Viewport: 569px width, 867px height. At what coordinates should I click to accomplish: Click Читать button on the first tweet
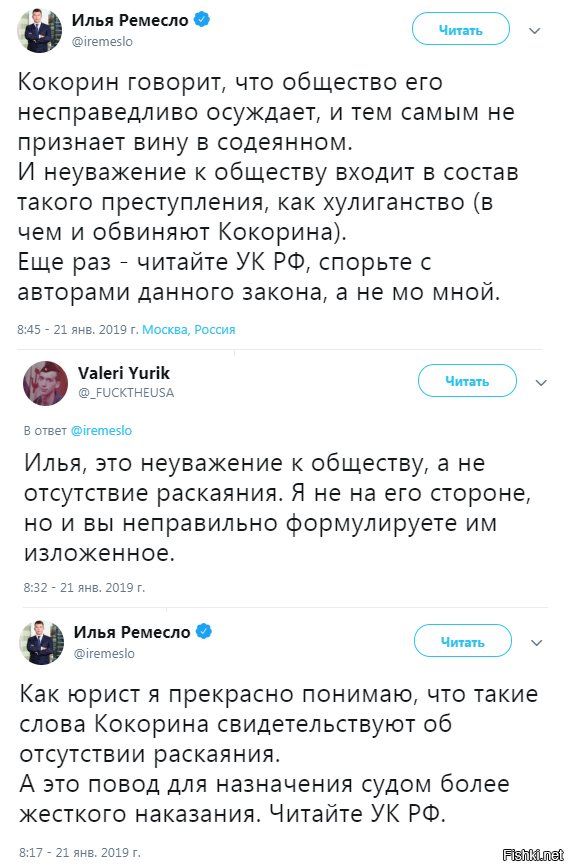461,30
